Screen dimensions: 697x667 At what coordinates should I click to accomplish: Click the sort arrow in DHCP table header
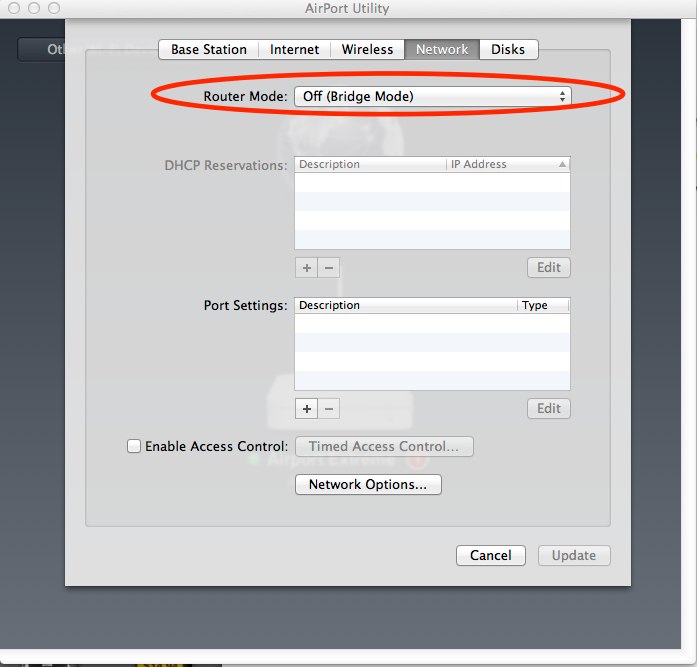point(562,164)
